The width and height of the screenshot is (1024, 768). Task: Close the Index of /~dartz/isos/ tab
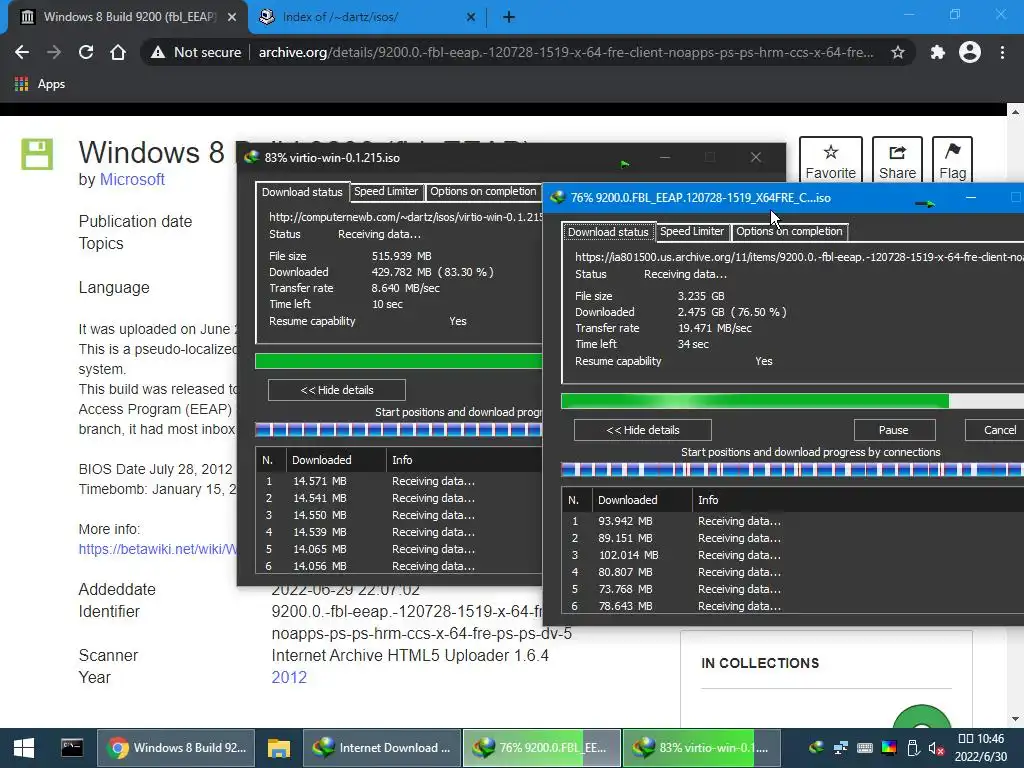(471, 18)
